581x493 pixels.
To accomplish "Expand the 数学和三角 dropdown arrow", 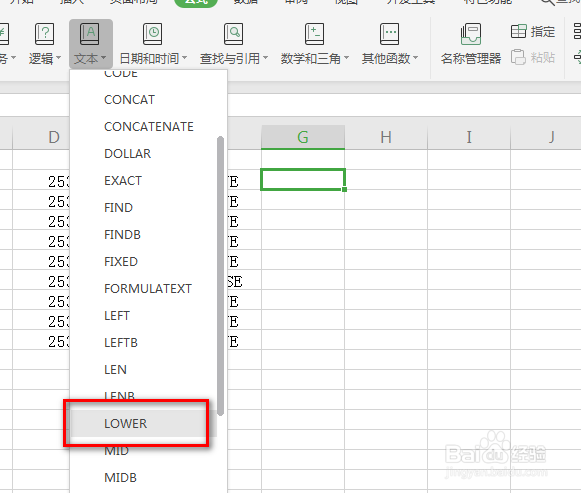I will coord(346,58).
